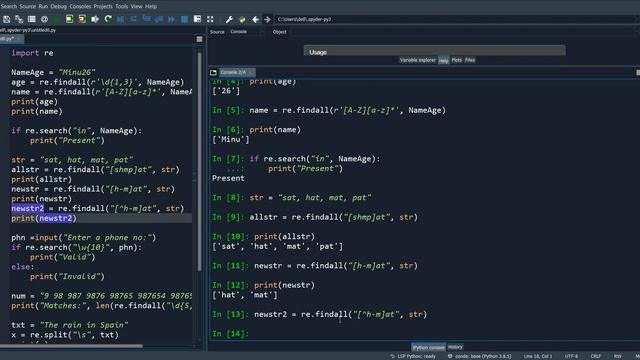Open the Search menu
Screen dimensions: 640x360
pyautogui.click(x=9, y=6)
